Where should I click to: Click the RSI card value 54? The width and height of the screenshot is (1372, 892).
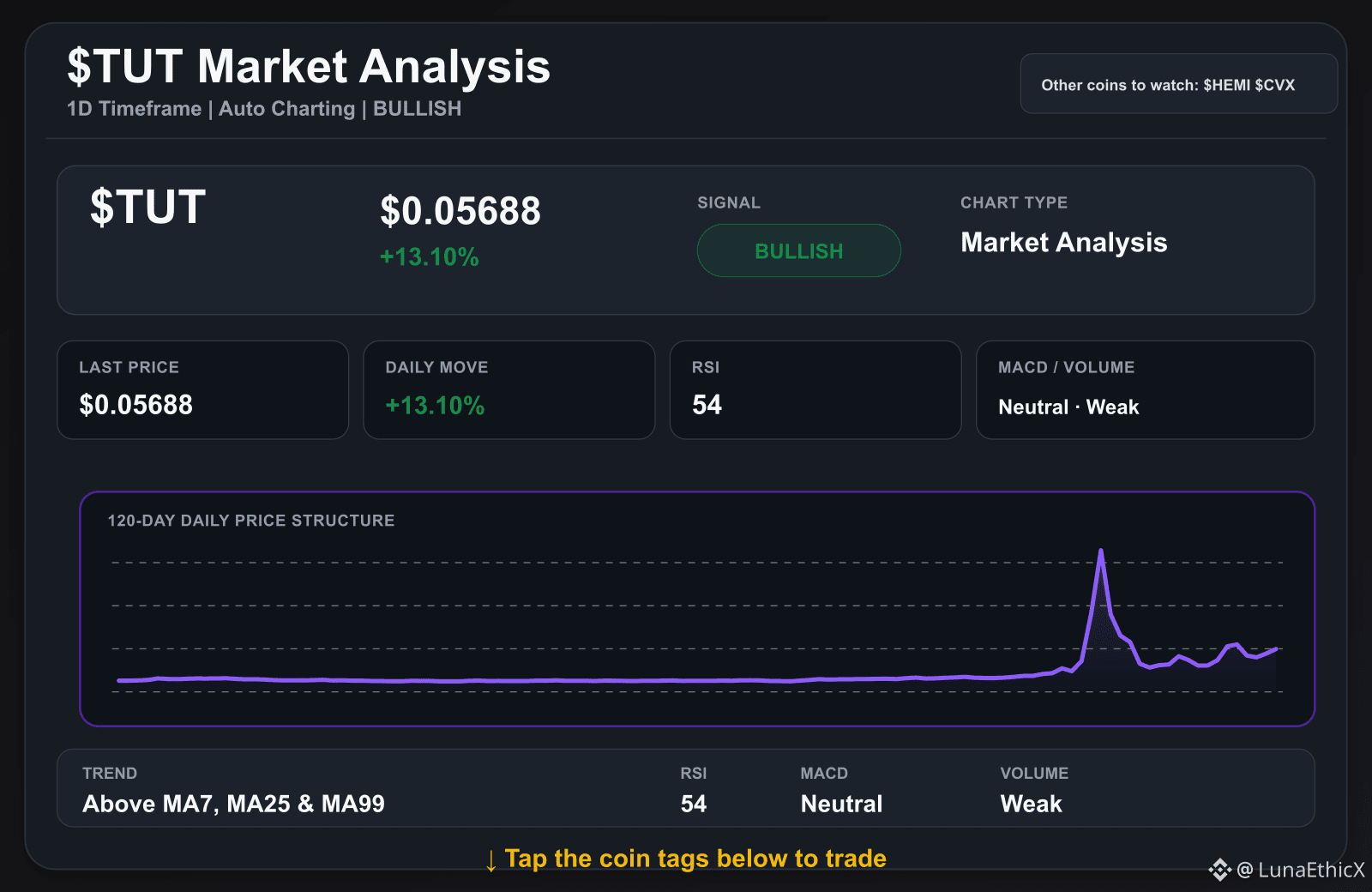(707, 405)
